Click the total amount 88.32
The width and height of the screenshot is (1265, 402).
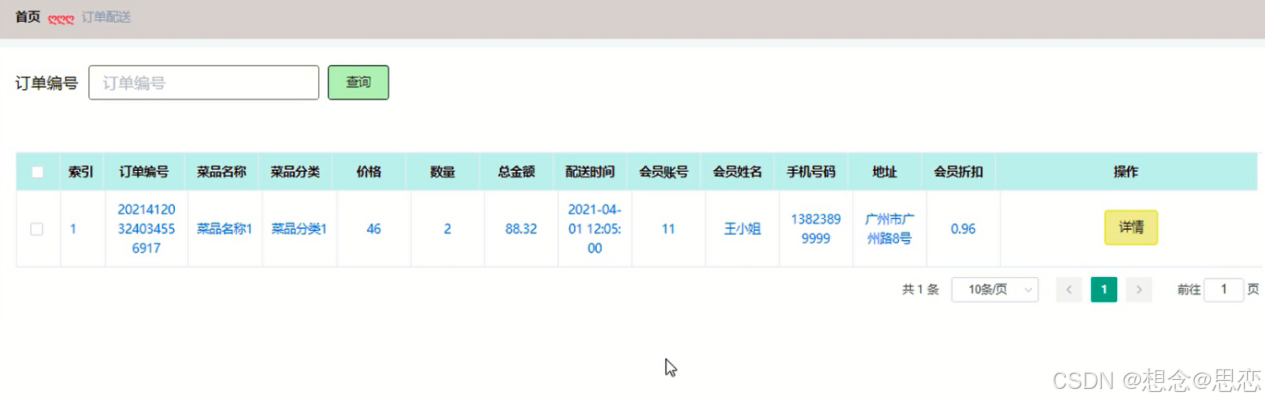tap(521, 229)
